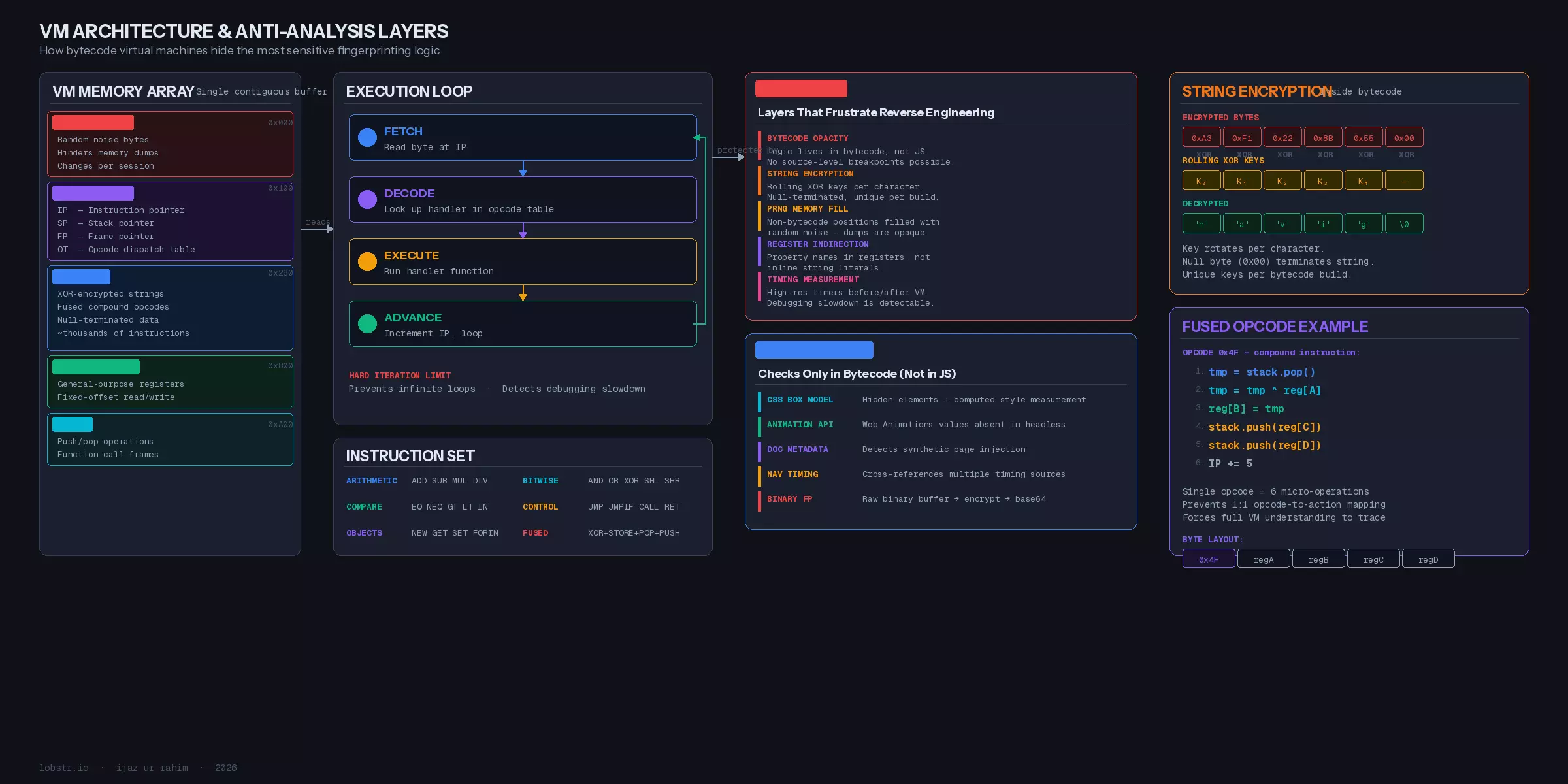Select encrypted byte box 0xA3
Screen dimensions: 1568x784
tap(1201, 138)
